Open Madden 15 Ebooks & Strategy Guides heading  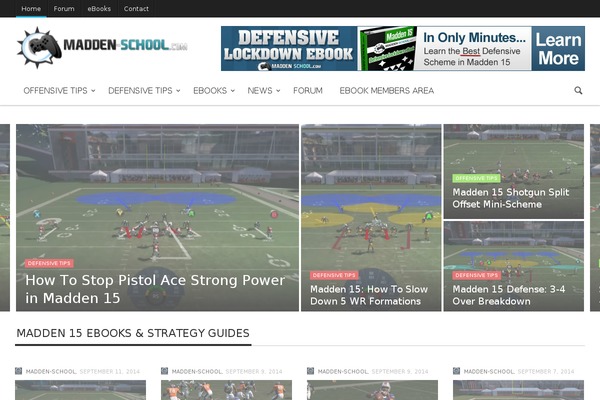point(133,333)
